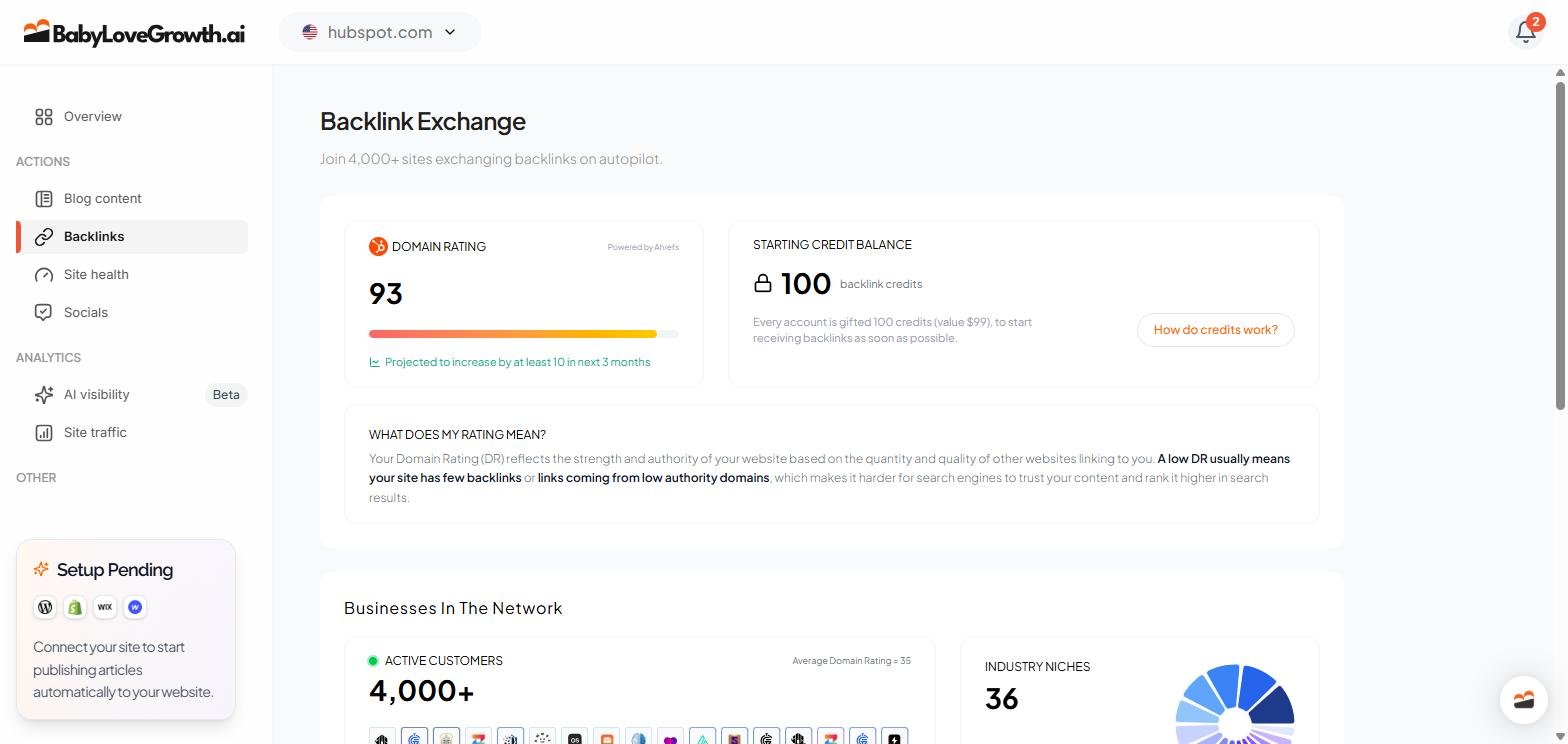This screenshot has width=1568, height=744.
Task: Select the Shopify icon in Setup Pending
Action: click(x=75, y=607)
